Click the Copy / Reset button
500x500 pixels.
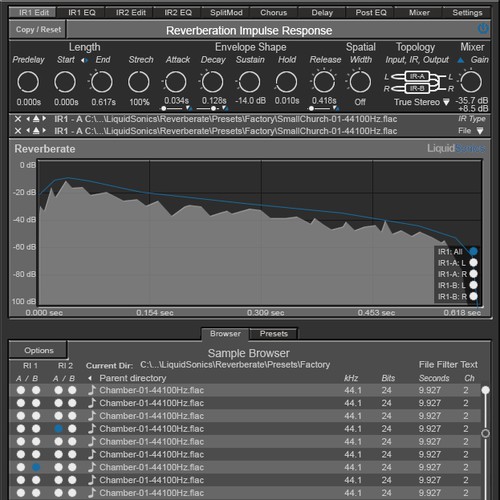click(38, 30)
